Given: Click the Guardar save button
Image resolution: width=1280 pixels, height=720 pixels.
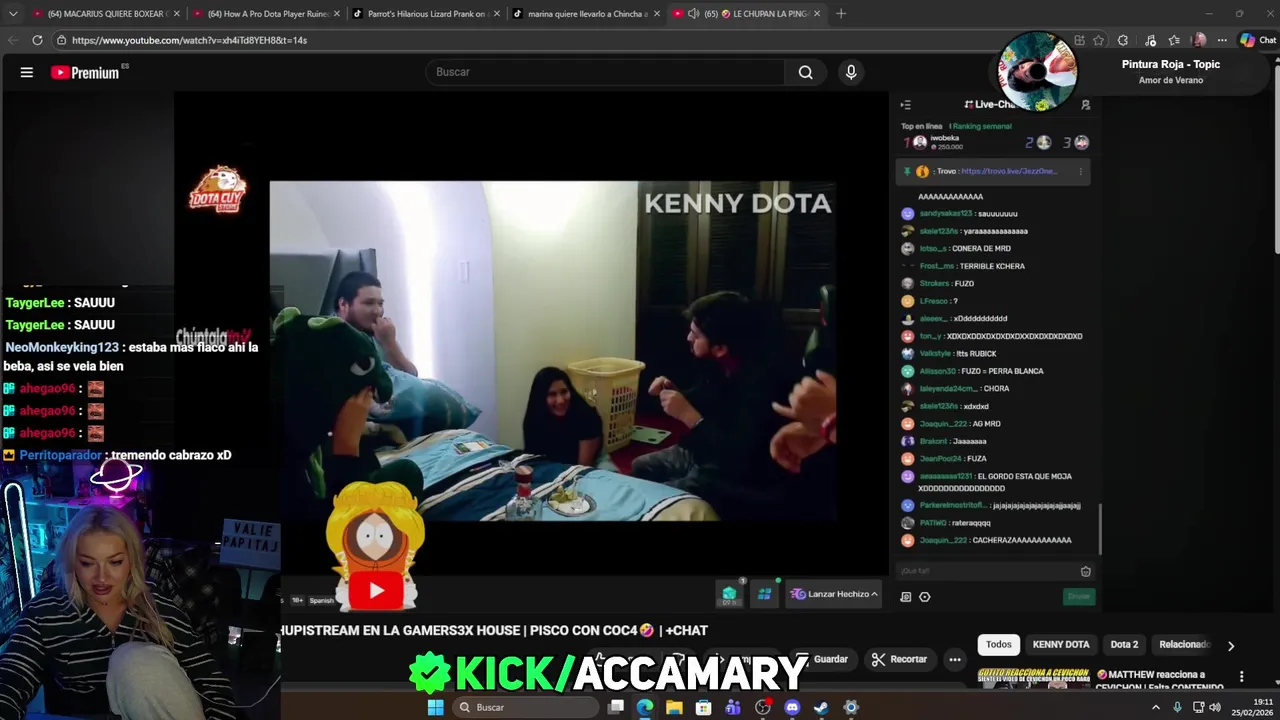Looking at the screenshot, I should (x=824, y=659).
